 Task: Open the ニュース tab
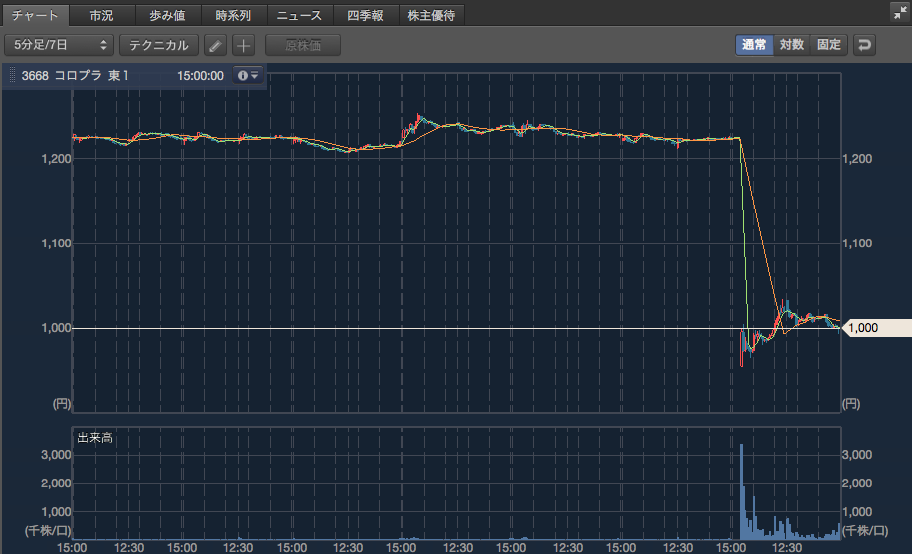[300, 15]
